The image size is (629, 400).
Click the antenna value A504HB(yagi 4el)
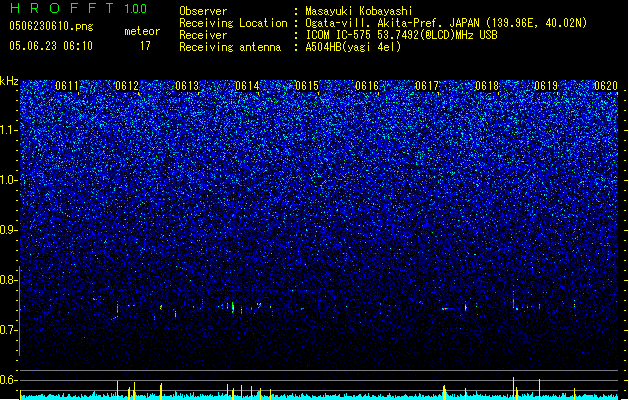coord(353,47)
